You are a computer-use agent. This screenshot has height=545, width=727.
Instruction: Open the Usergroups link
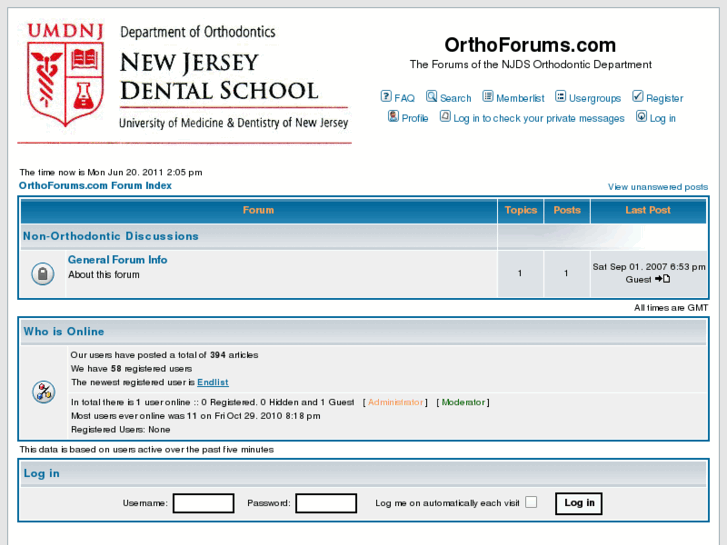coord(595,98)
